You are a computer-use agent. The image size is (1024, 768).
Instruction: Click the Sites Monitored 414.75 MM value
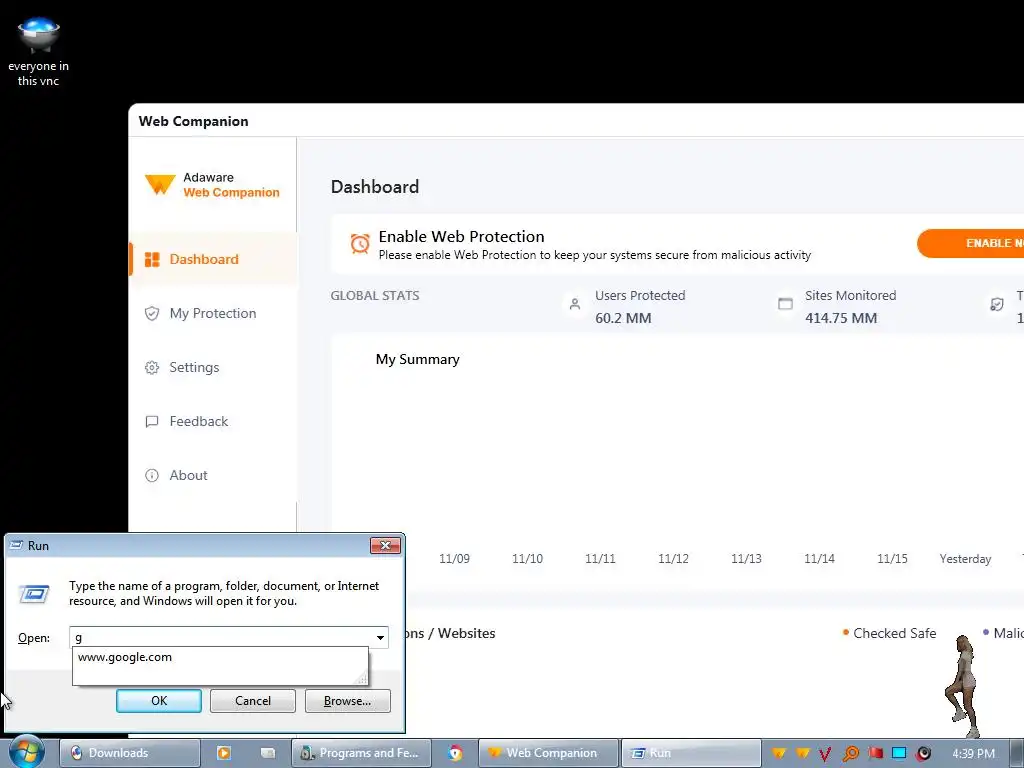[840, 318]
